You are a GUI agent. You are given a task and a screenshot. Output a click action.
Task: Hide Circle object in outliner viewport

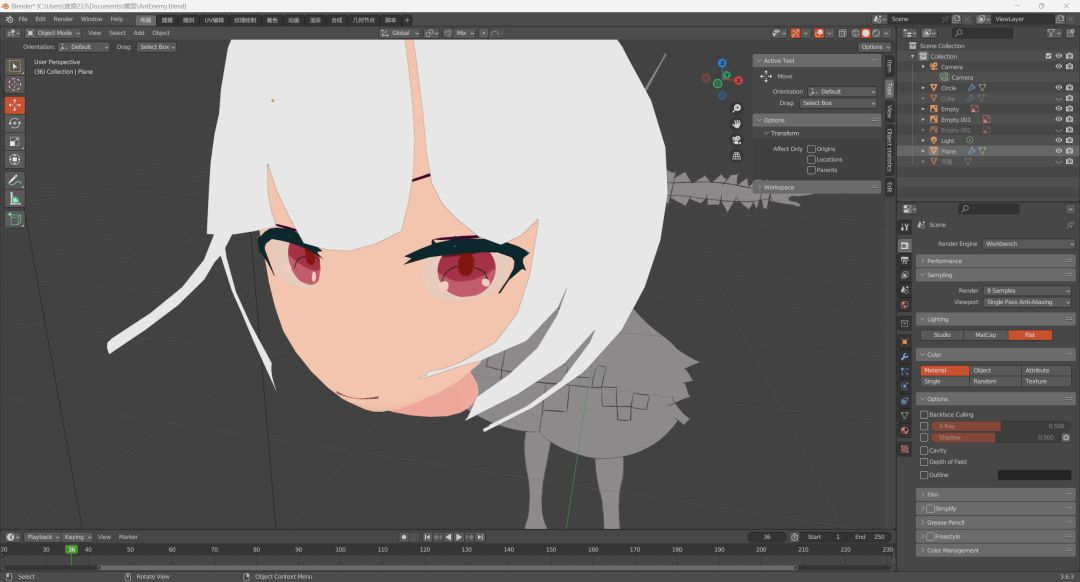tap(1059, 87)
